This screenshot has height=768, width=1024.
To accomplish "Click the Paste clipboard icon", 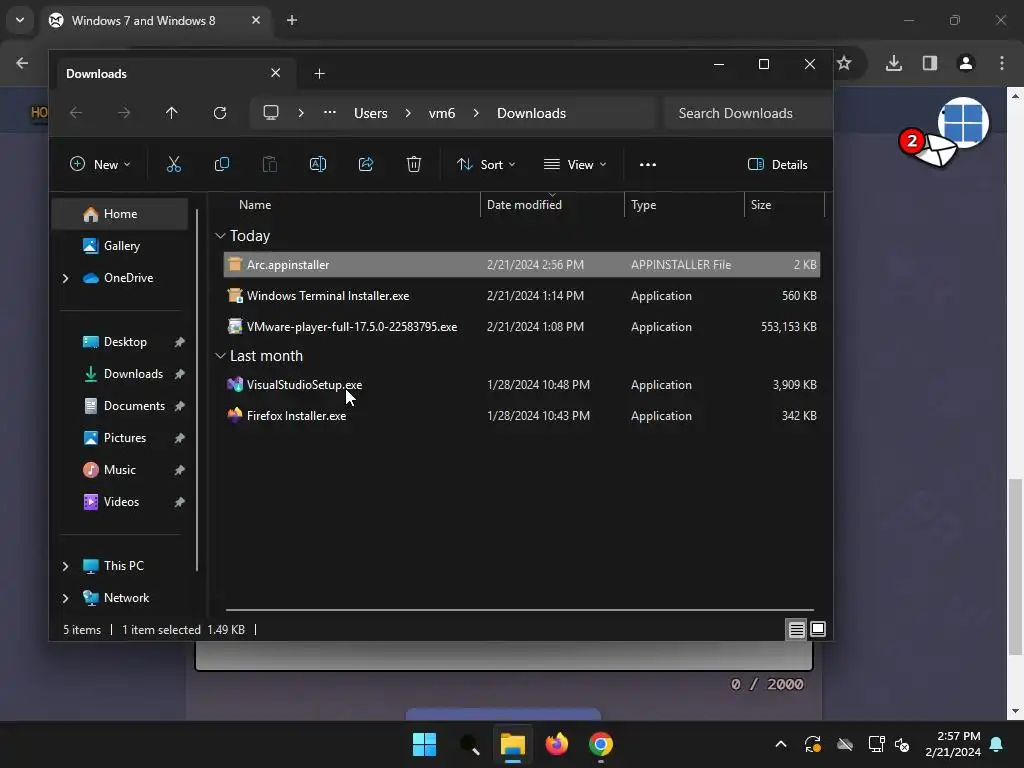I will pyautogui.click(x=270, y=165).
